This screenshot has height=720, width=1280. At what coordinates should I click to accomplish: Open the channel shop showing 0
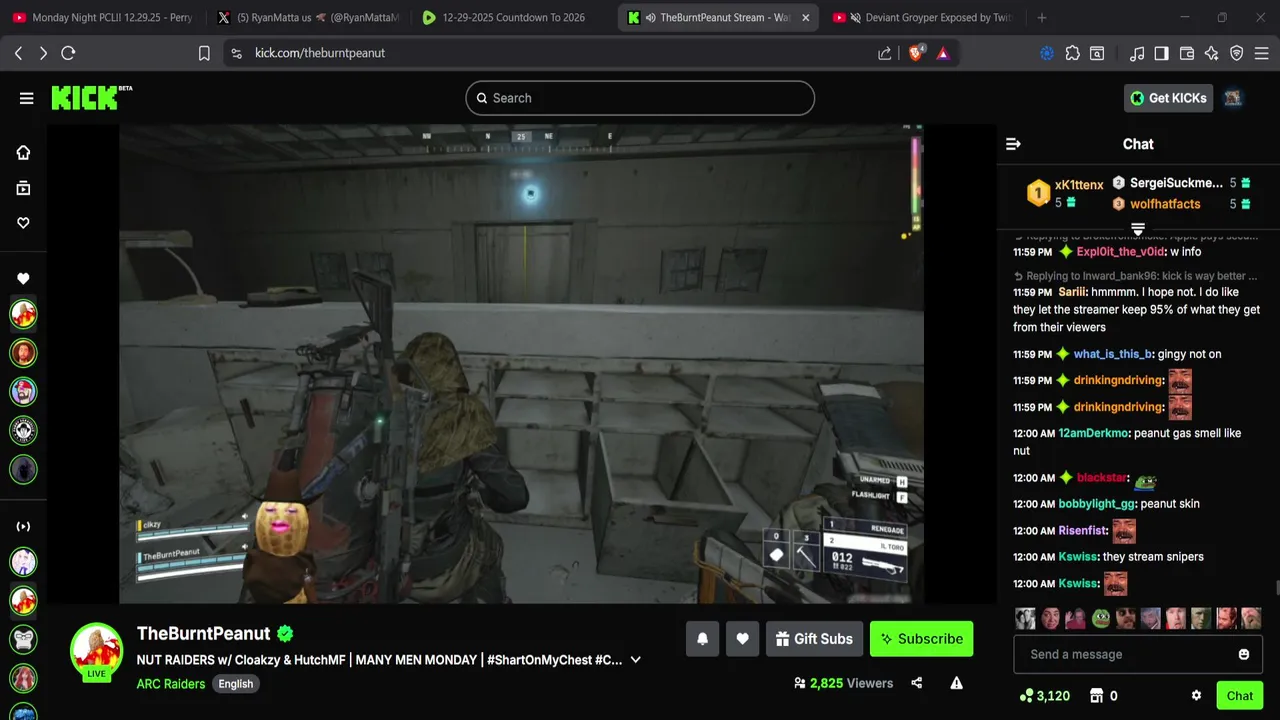[x=1103, y=696]
